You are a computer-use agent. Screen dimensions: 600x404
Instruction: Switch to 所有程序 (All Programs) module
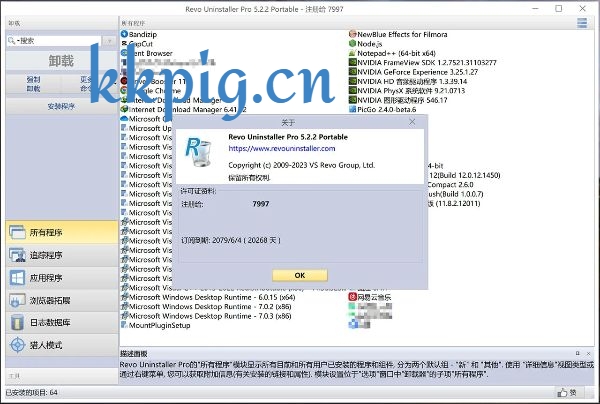[x=62, y=232]
